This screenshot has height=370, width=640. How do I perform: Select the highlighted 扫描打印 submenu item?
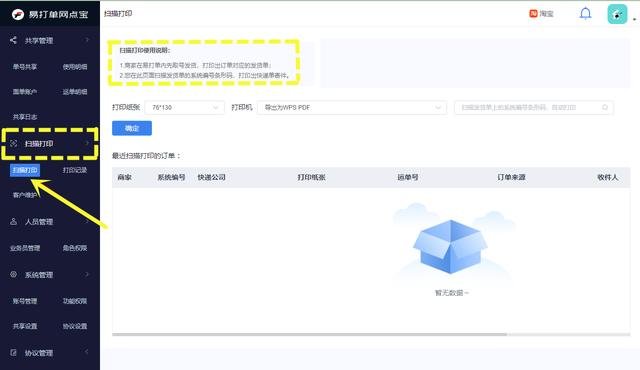pyautogui.click(x=25, y=170)
